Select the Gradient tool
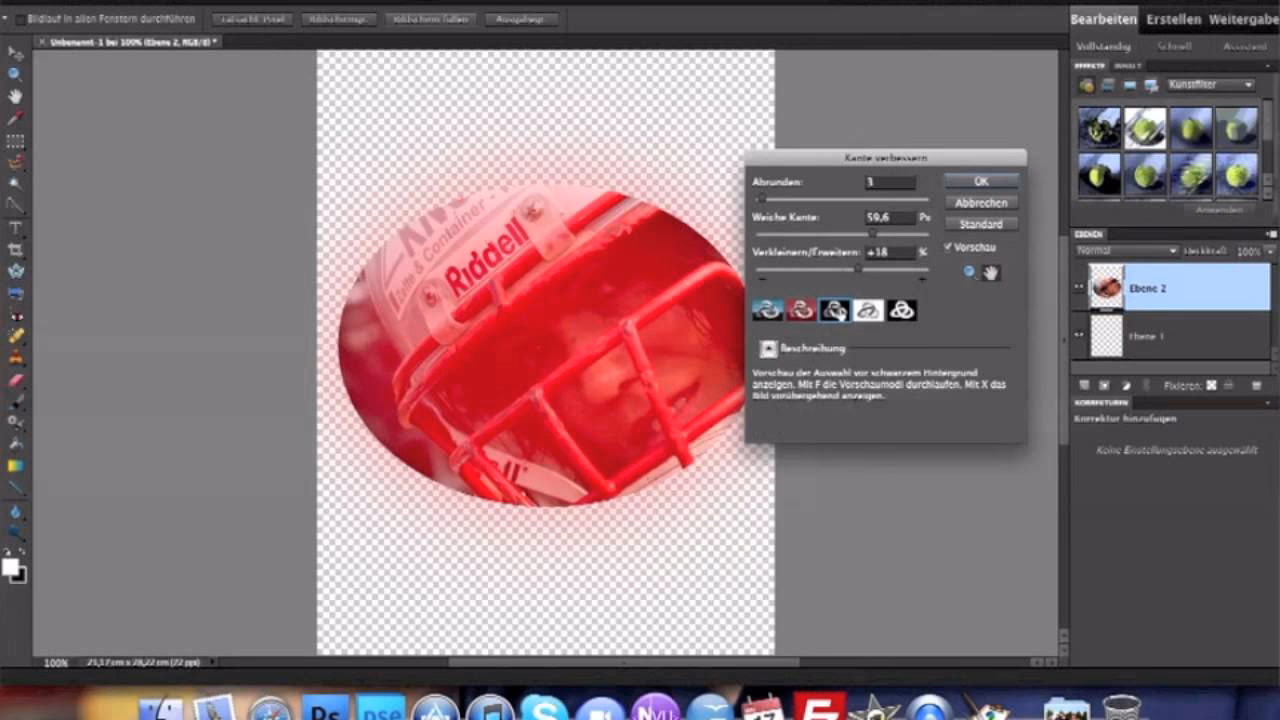1280x720 pixels. point(15,466)
